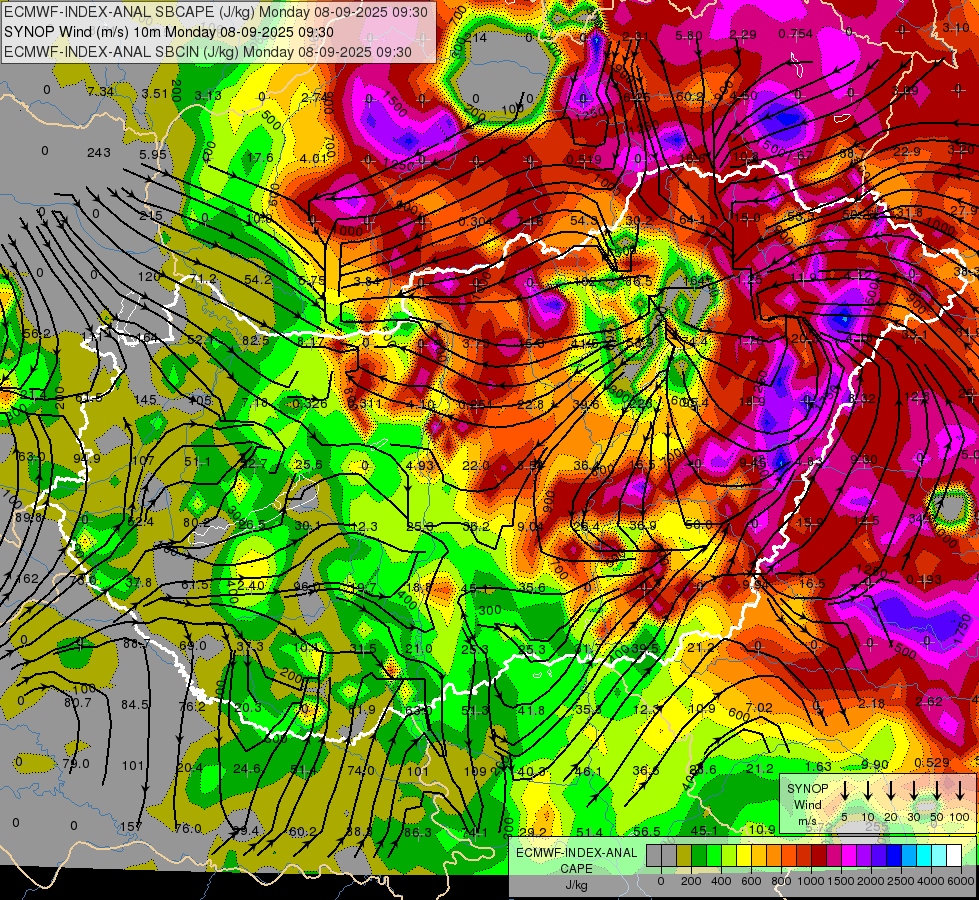
Task: Click the 50 m/s wind arrow in legend
Action: click(x=937, y=791)
